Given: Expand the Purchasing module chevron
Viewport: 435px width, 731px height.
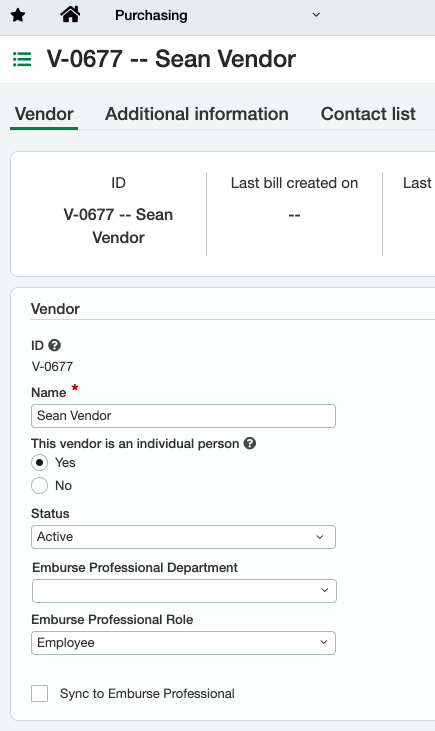Looking at the screenshot, I should coord(316,15).
